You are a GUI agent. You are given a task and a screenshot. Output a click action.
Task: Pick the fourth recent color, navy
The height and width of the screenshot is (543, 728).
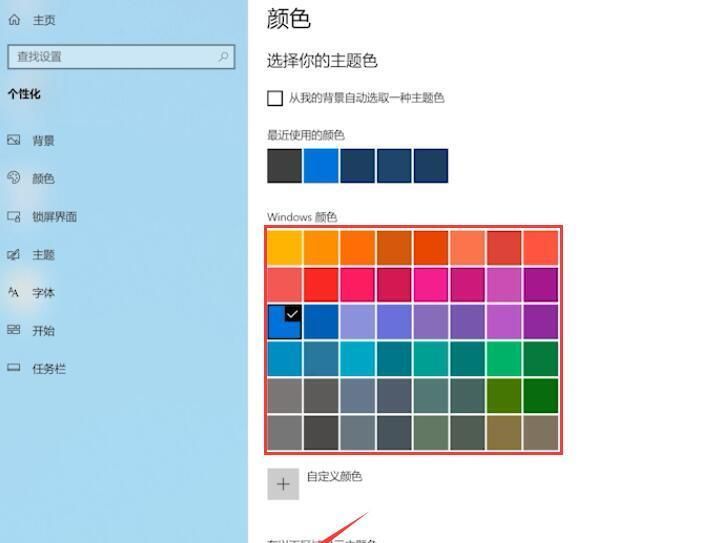pyautogui.click(x=394, y=166)
